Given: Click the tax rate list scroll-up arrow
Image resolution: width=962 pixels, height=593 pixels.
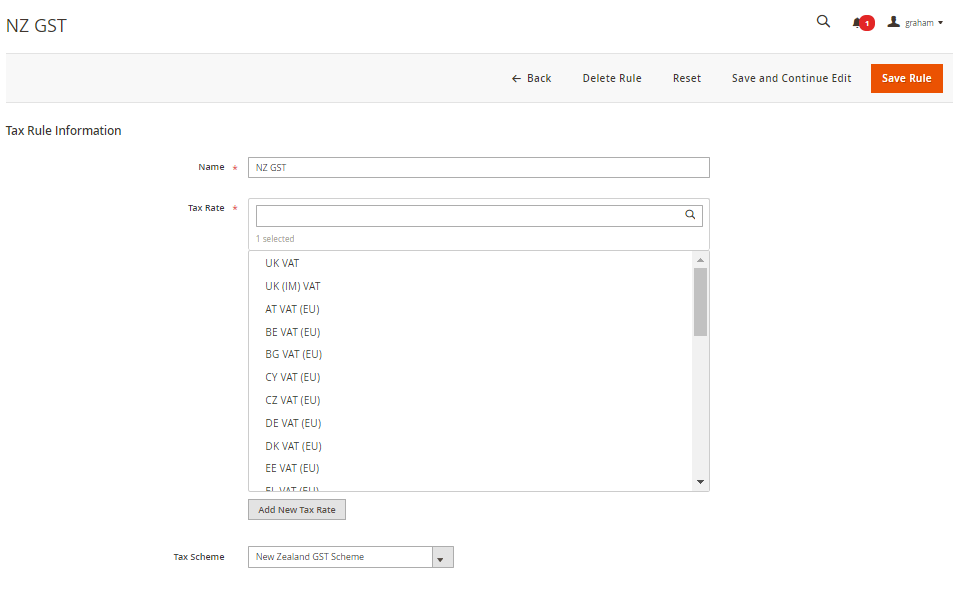Looking at the screenshot, I should [700, 260].
